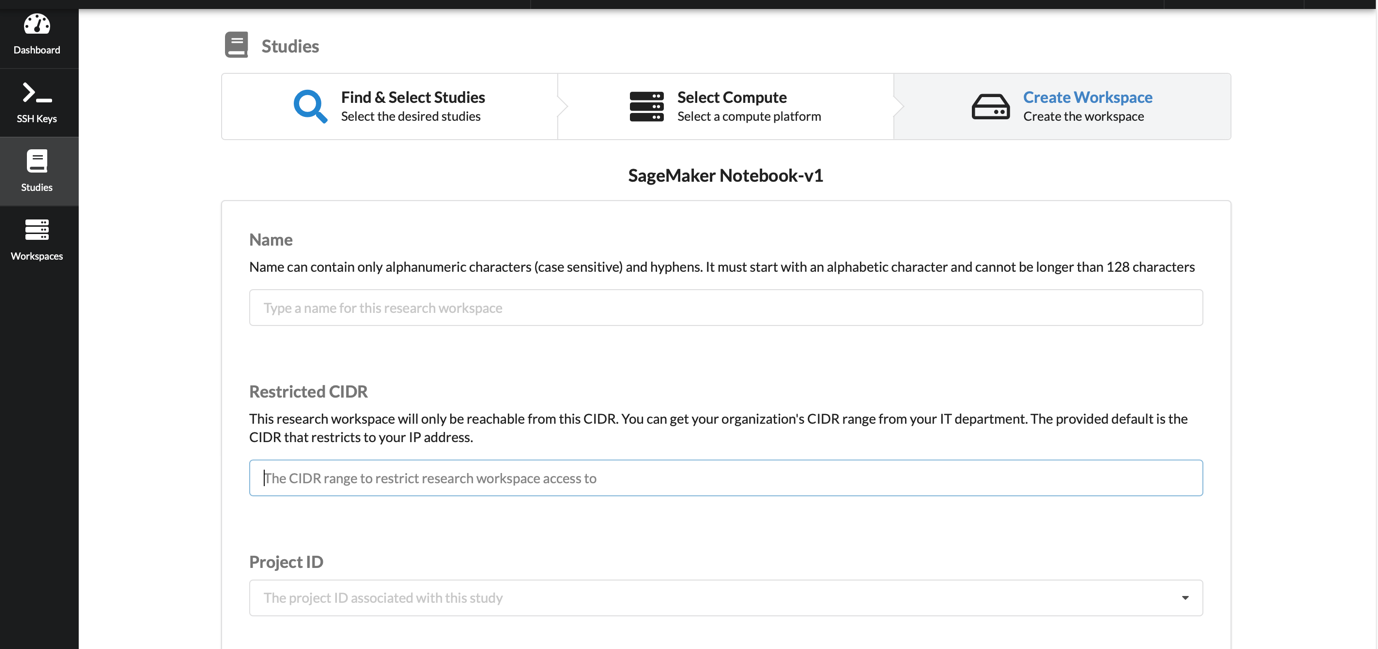The image size is (1378, 649).
Task: Click the SageMaker Notebook-v1 heading
Action: click(726, 175)
